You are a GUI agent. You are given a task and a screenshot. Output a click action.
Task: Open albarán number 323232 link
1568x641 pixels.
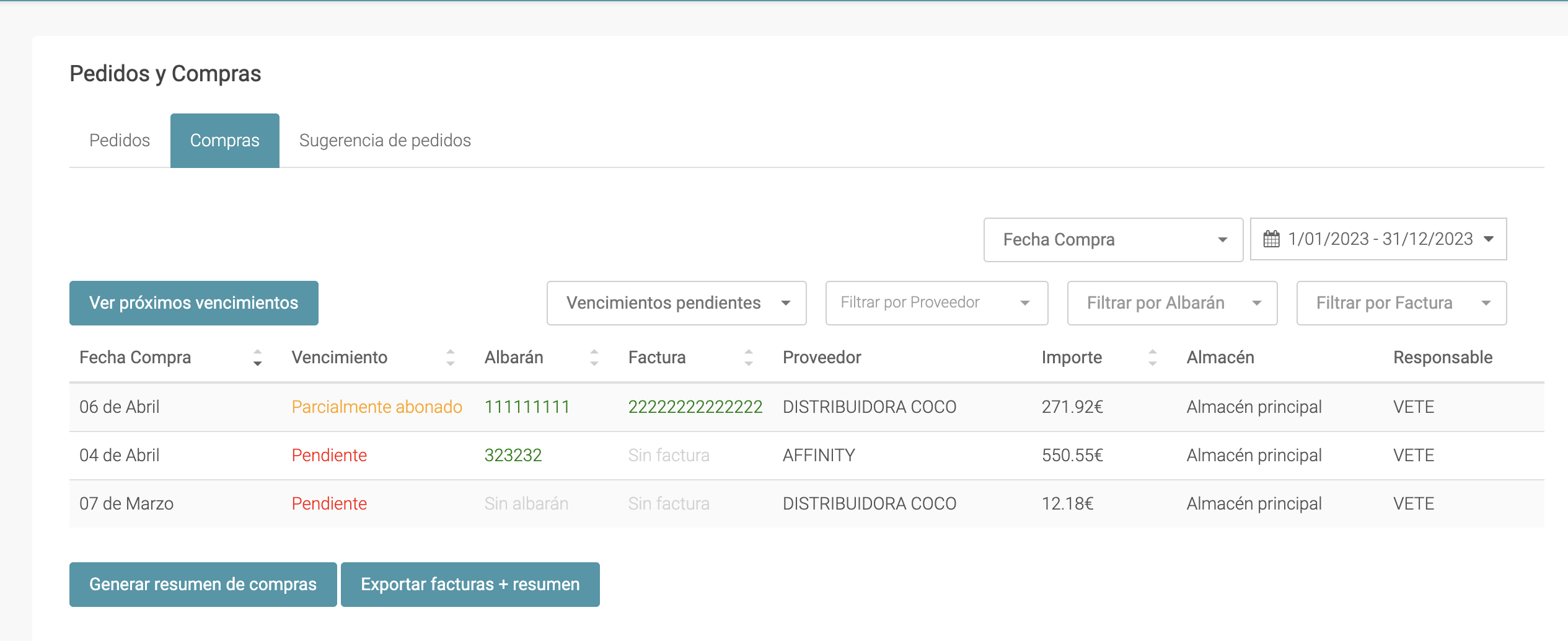(x=513, y=456)
